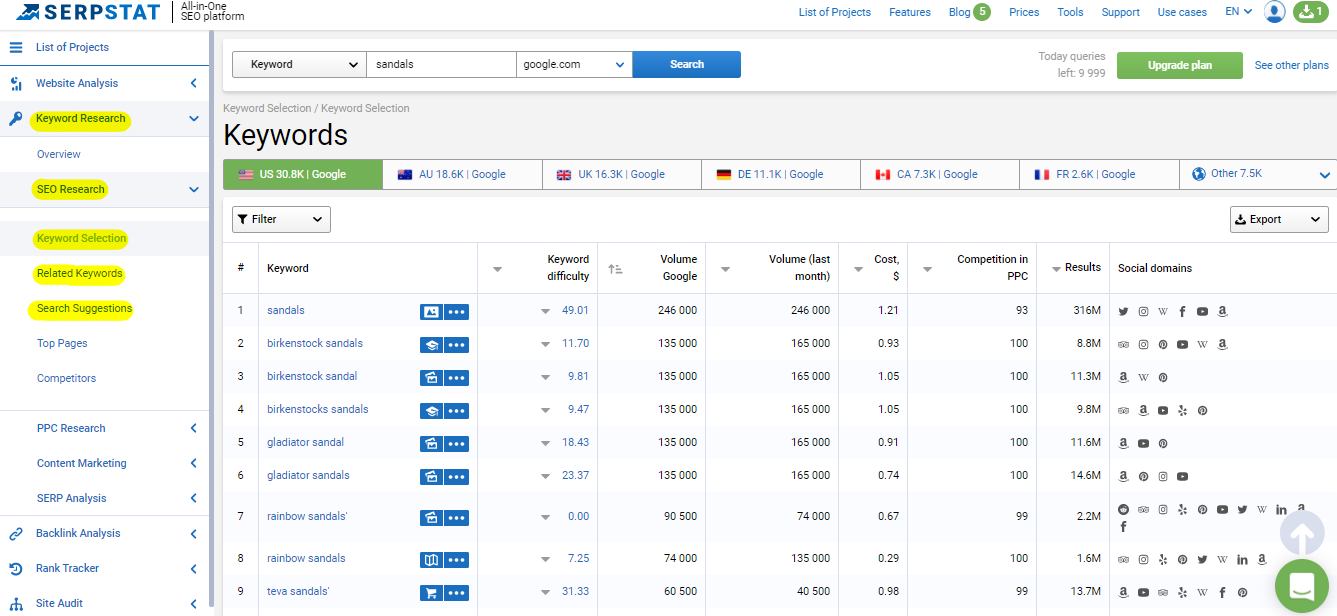The height and width of the screenshot is (616, 1337).
Task: Select the US 30.8K Google tab
Action: pyautogui.click(x=302, y=174)
